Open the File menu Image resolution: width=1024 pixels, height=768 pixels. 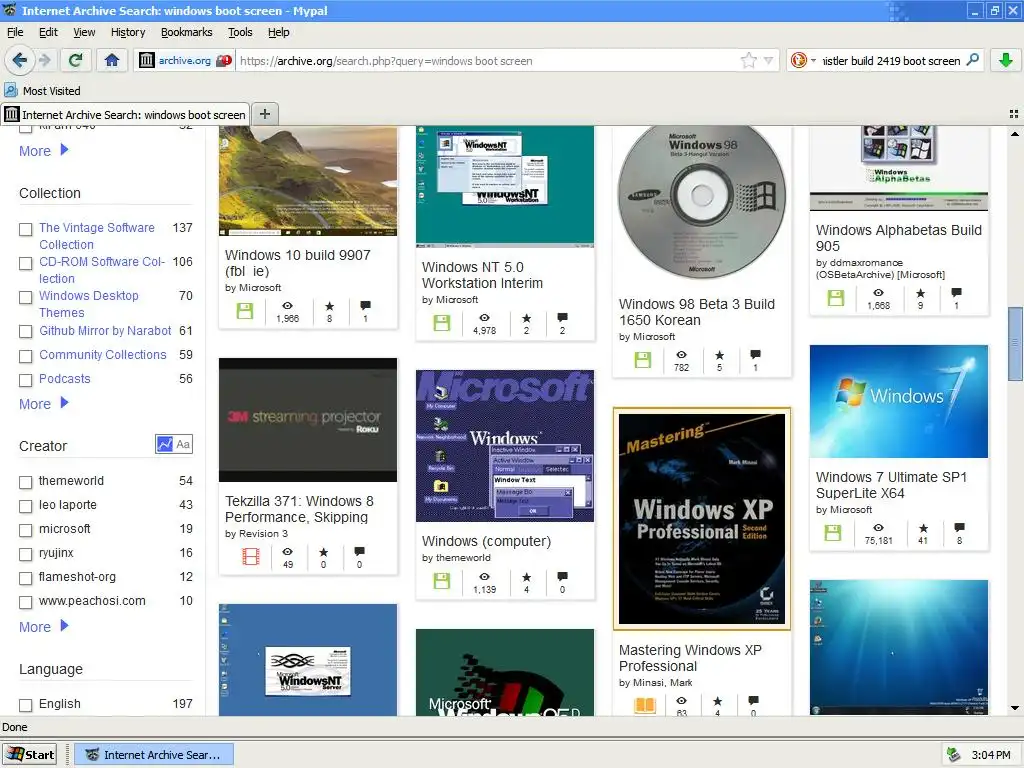coord(15,32)
